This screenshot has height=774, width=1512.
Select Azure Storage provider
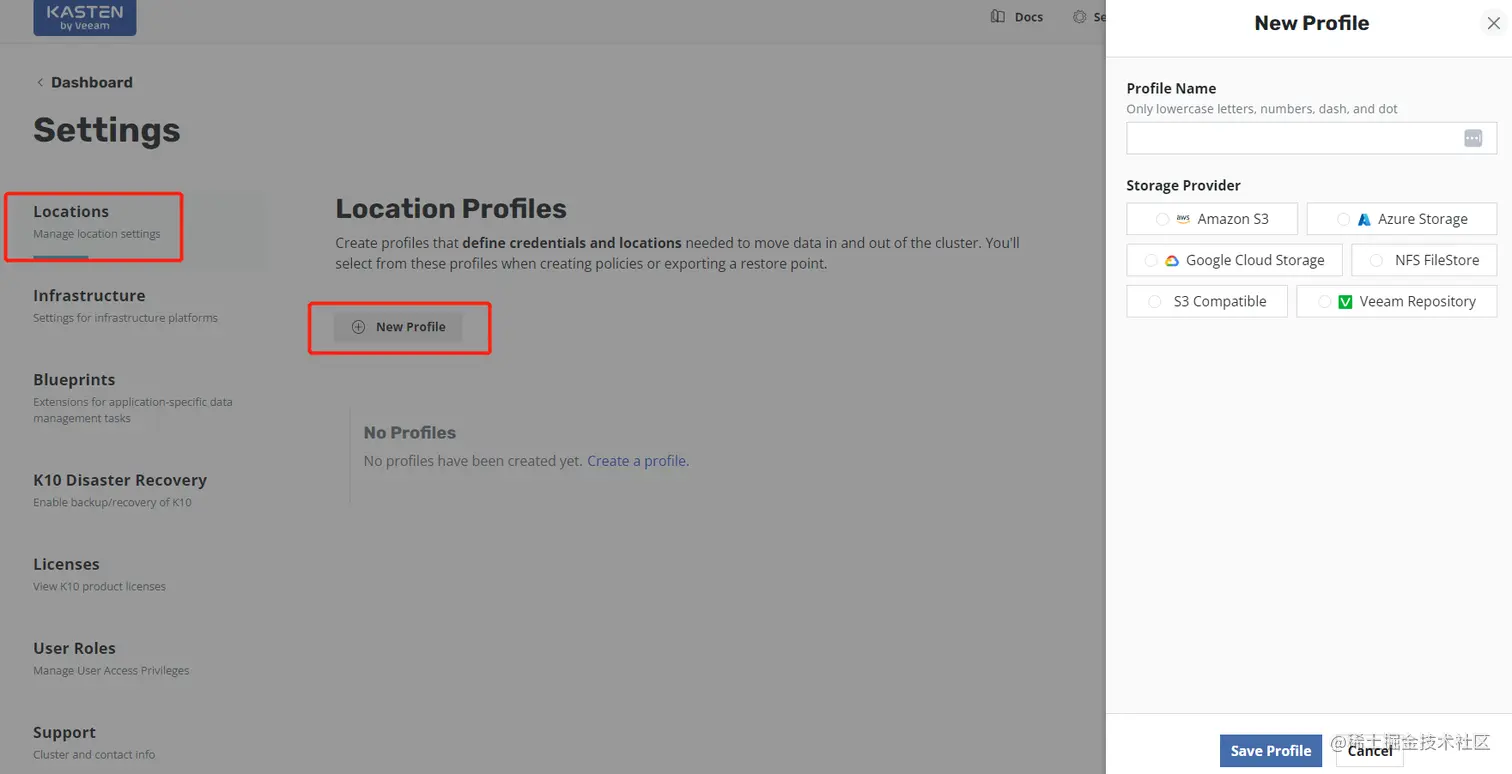pyautogui.click(x=1402, y=219)
